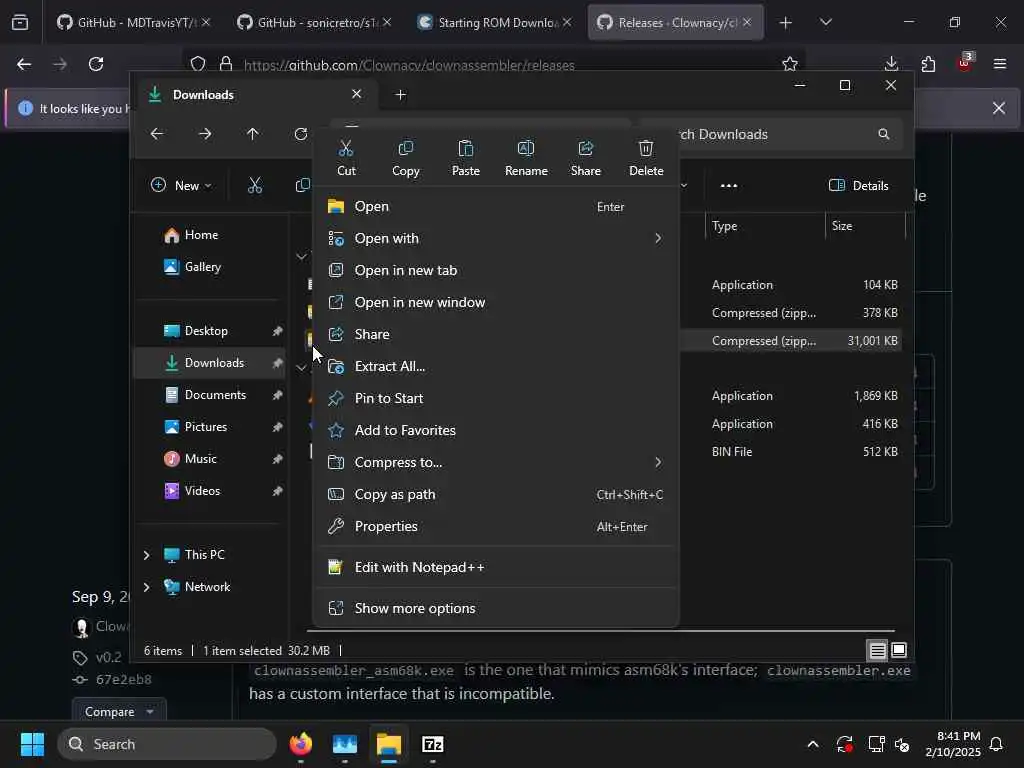Click Show more options

coord(496,608)
